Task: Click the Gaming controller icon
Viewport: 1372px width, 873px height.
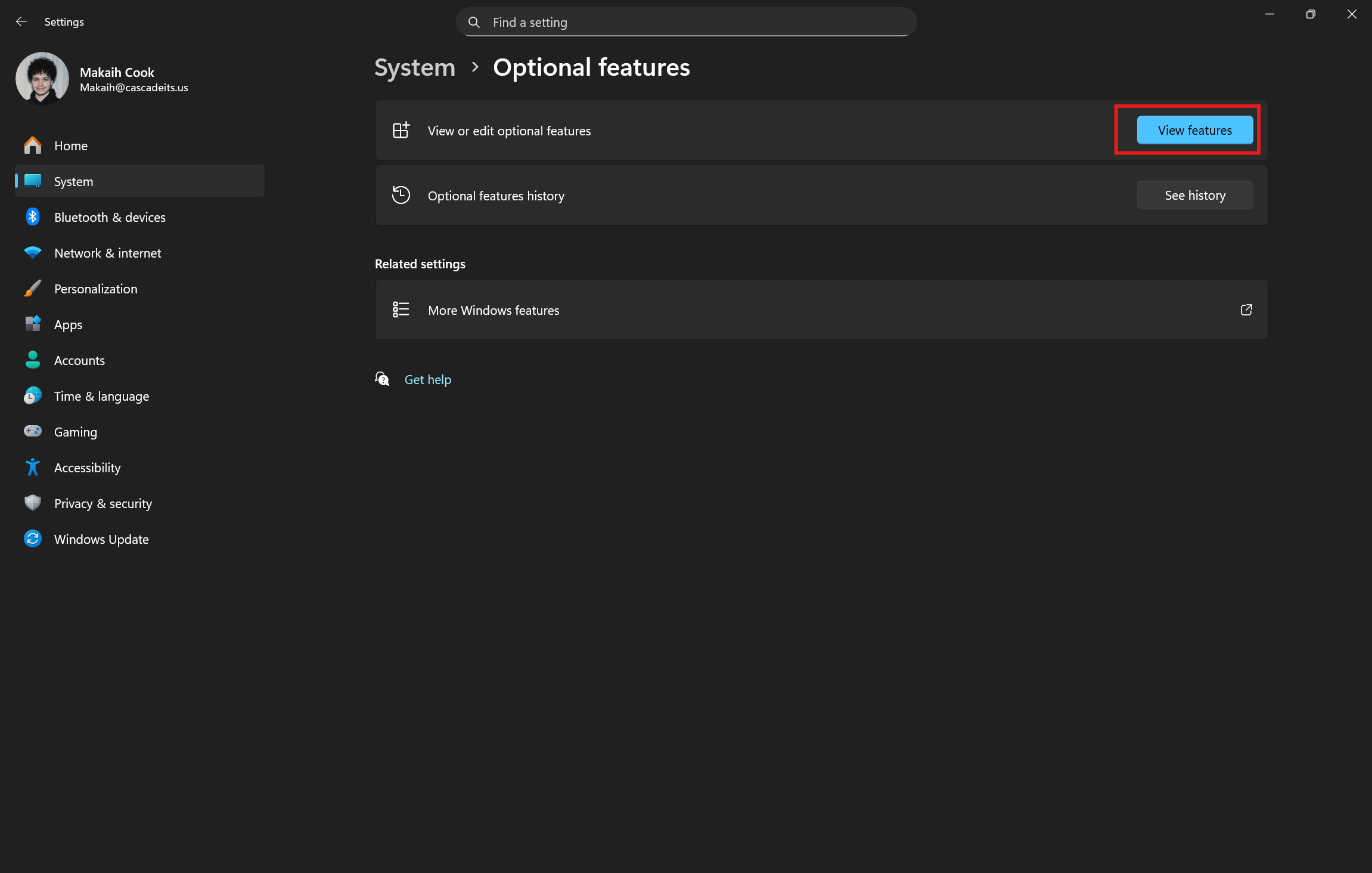Action: click(x=33, y=431)
